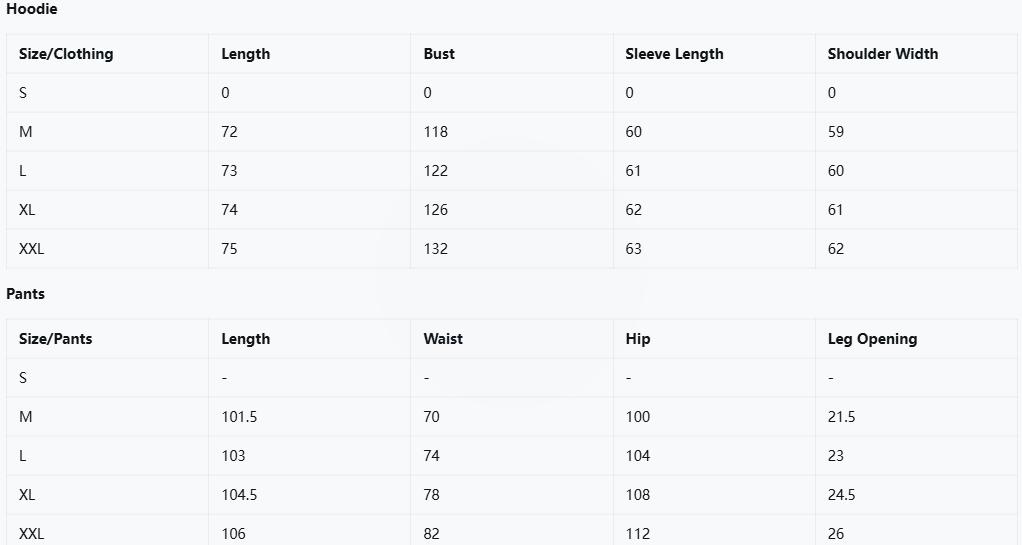The width and height of the screenshot is (1022, 545).
Task: Click the hoodie Bust column header
Action: click(439, 54)
